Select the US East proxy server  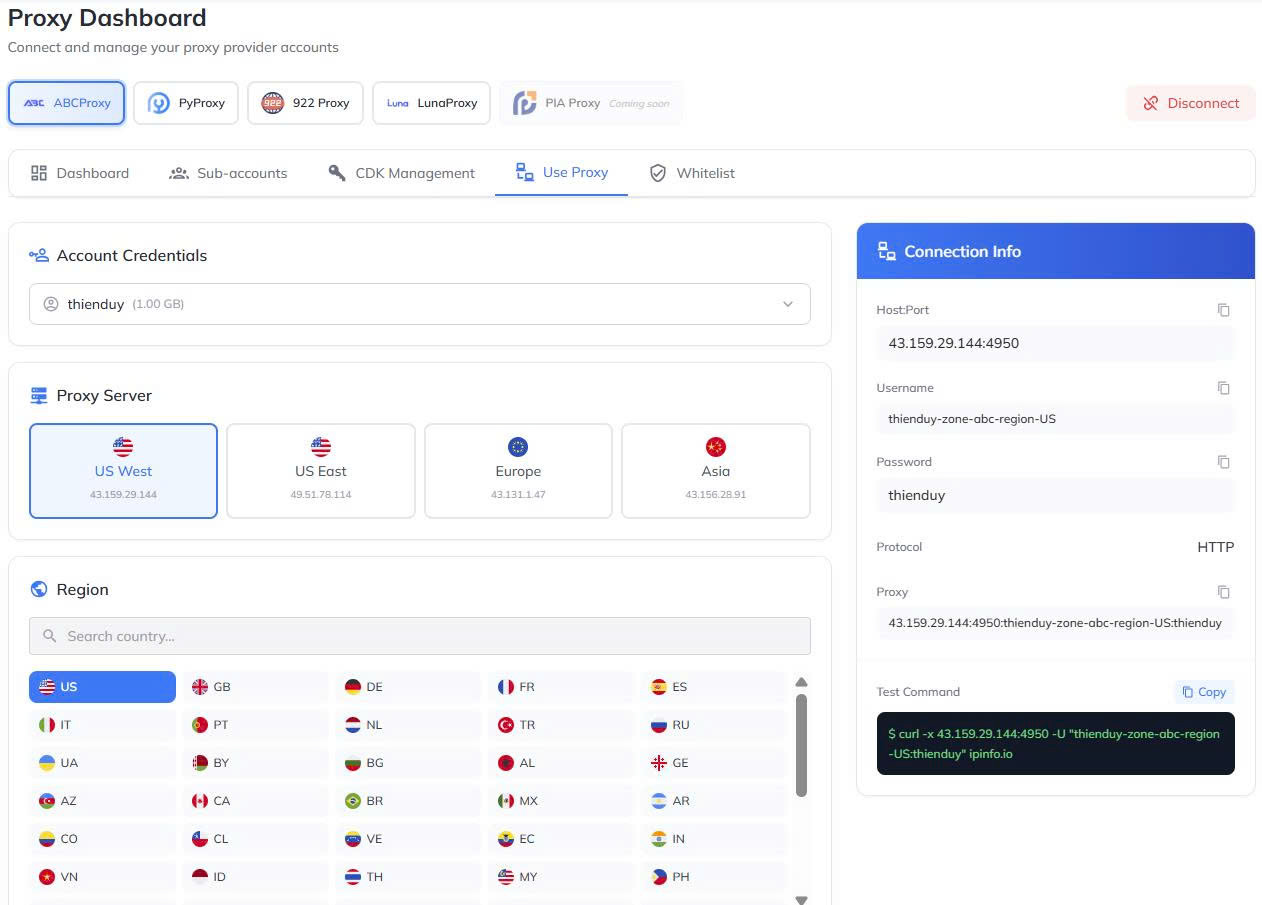tap(320, 471)
